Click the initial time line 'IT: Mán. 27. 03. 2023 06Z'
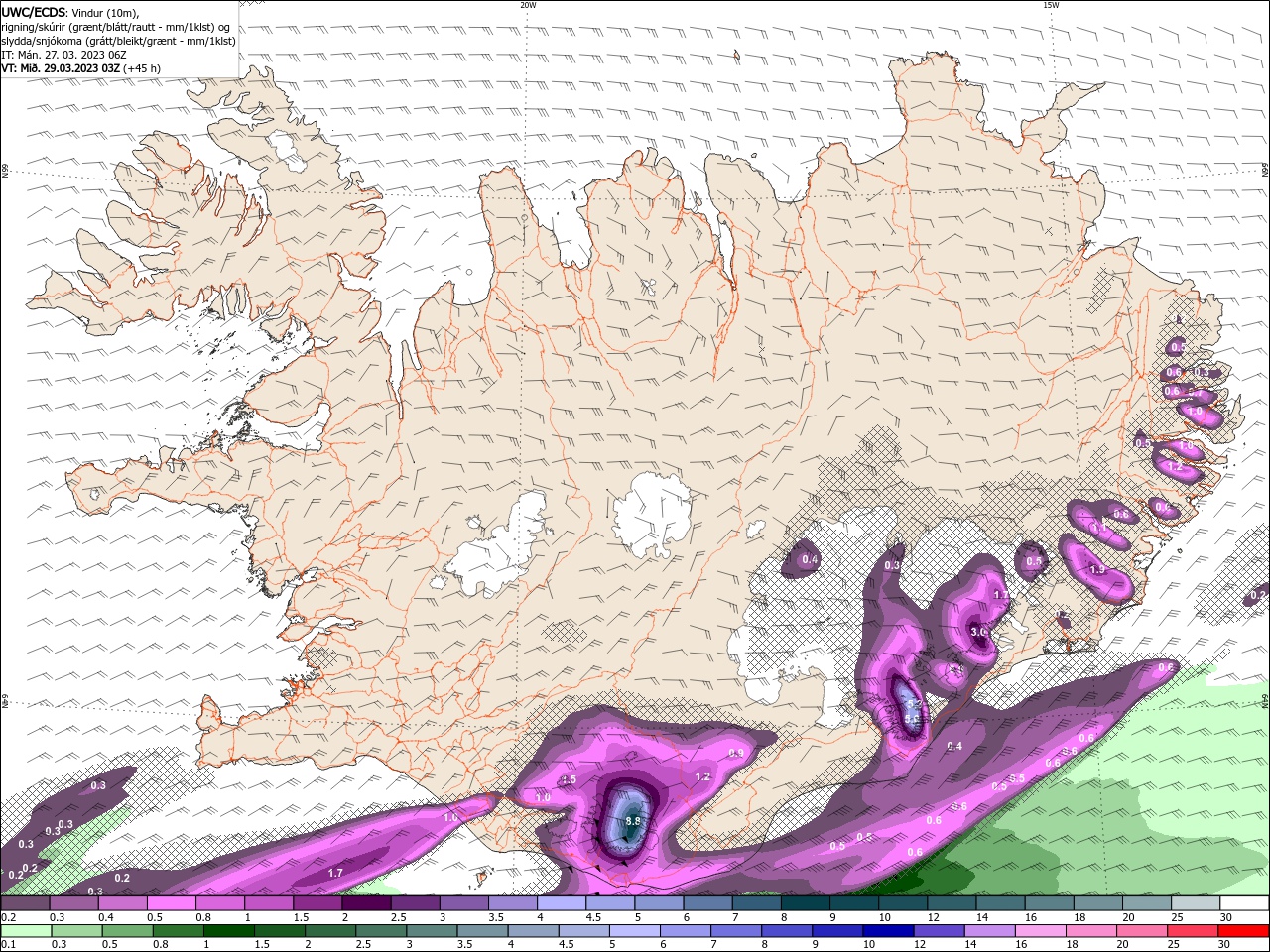1270x952 pixels. [x=63, y=55]
